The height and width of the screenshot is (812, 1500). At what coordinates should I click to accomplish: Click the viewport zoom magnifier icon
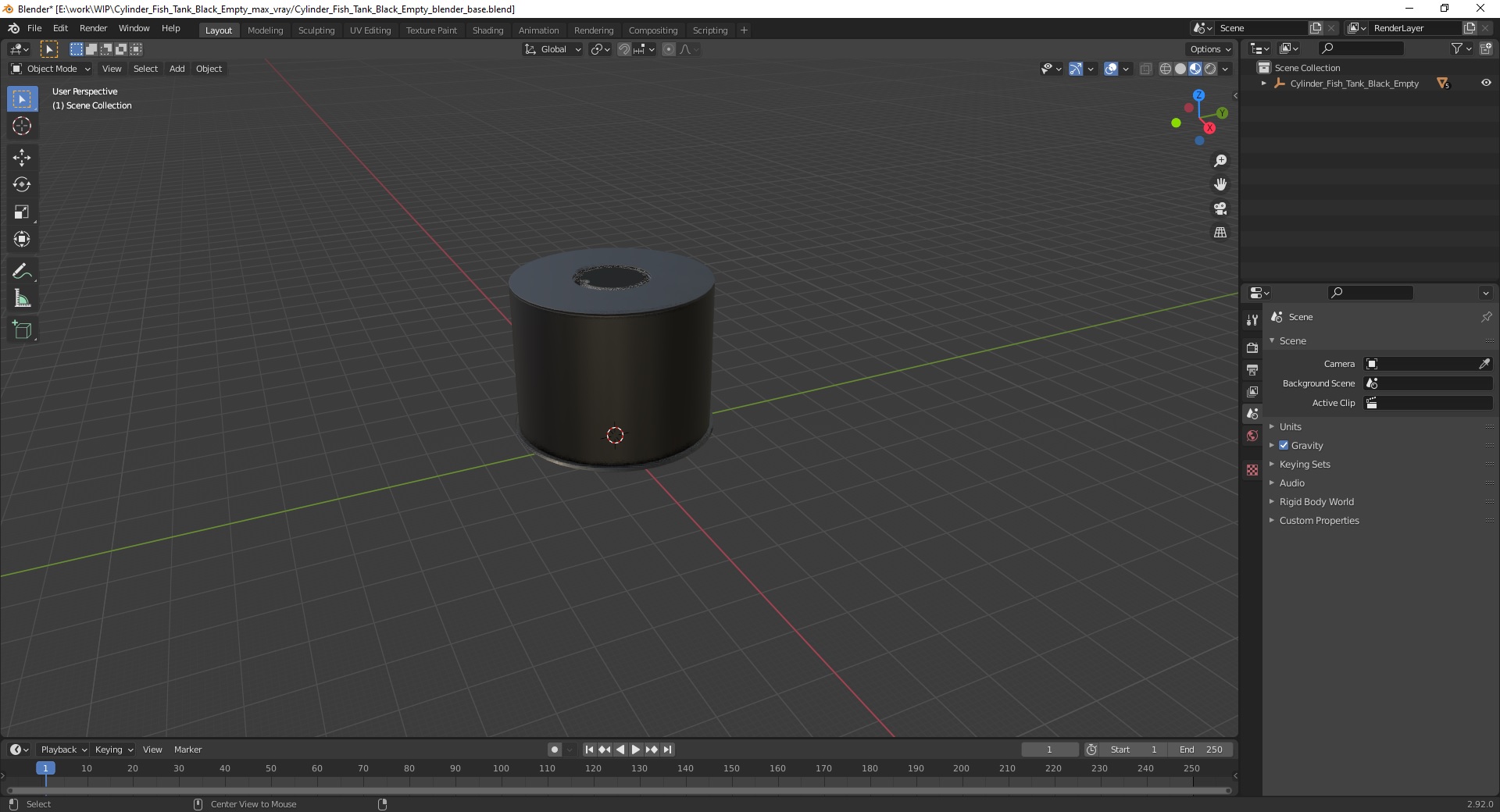pyautogui.click(x=1220, y=161)
